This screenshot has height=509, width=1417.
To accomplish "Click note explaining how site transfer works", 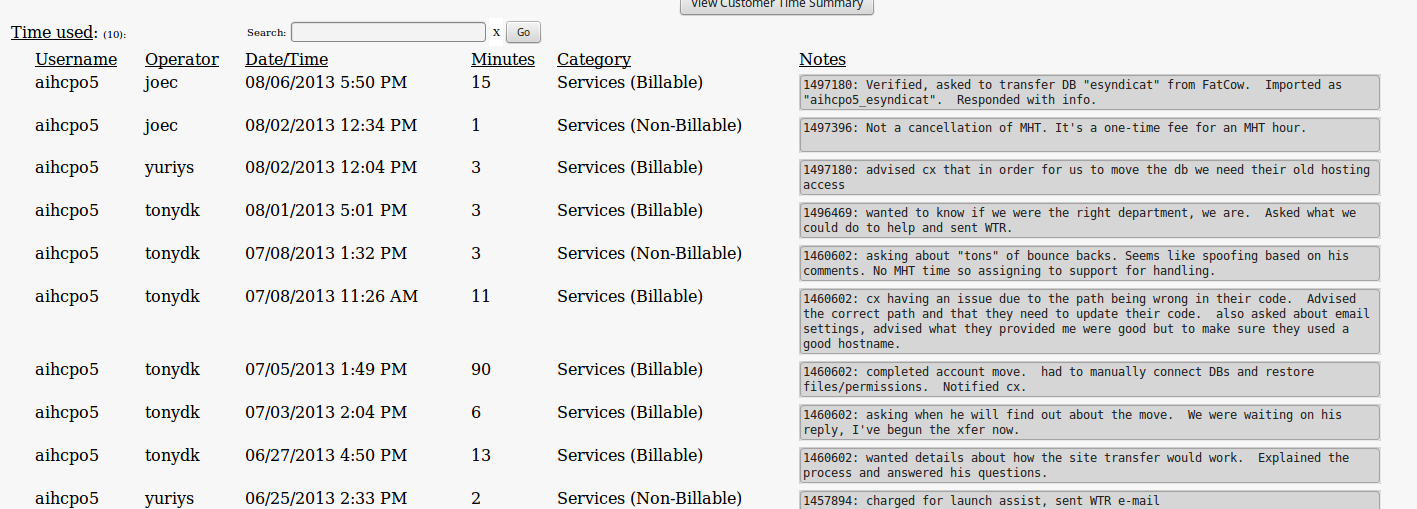I will click(1089, 465).
